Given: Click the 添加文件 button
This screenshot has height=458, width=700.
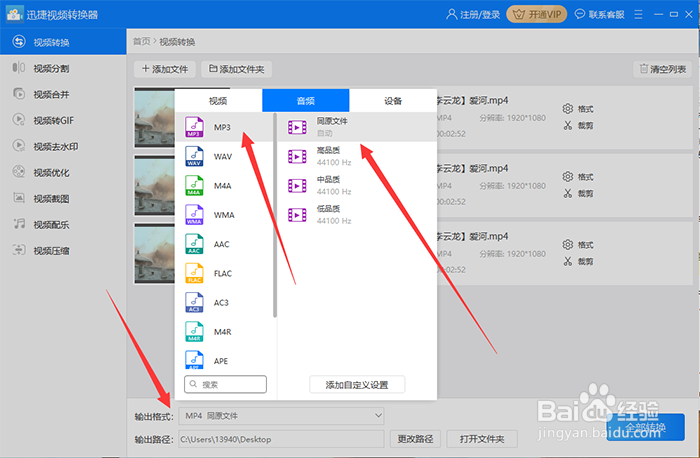Looking at the screenshot, I should 165,69.
